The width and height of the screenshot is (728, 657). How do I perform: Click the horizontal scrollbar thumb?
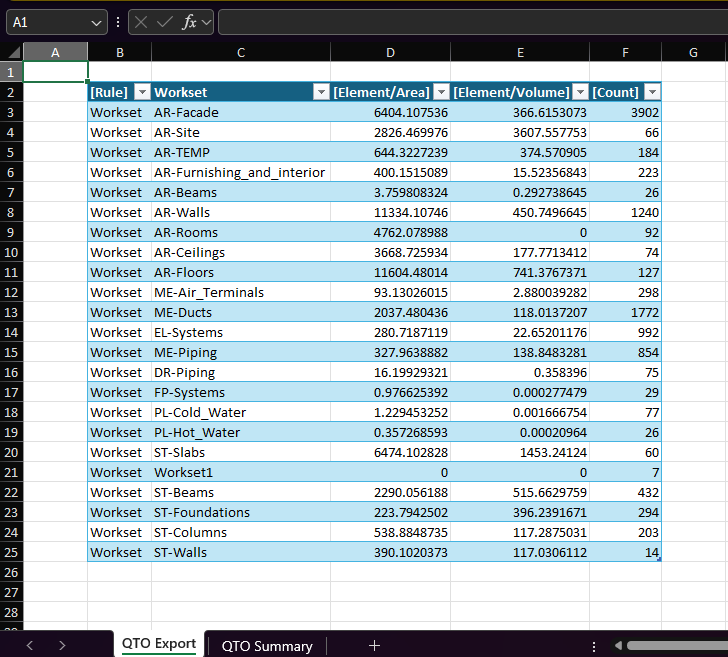coord(677,645)
